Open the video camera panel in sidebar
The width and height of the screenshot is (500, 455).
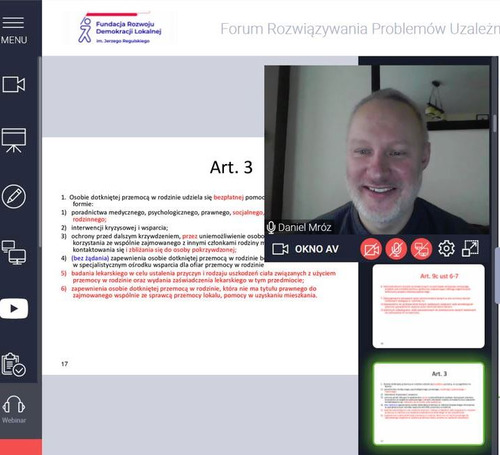pos(14,84)
